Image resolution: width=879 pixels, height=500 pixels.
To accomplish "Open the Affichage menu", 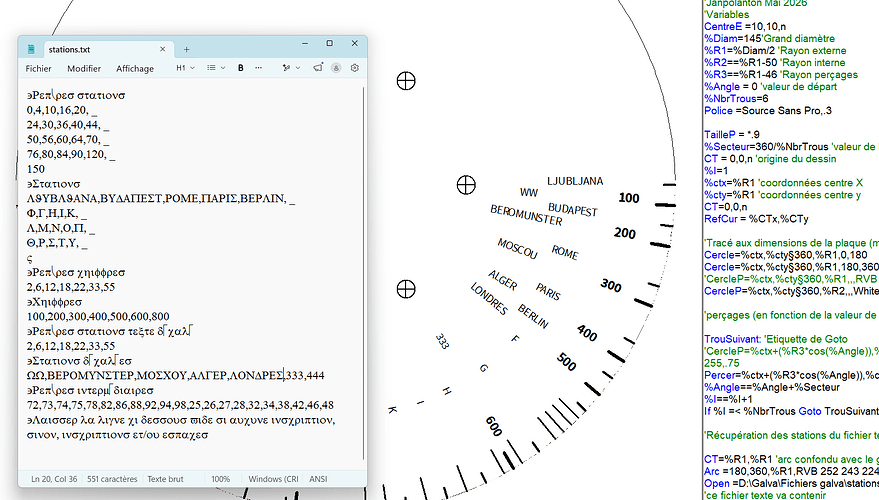I will pyautogui.click(x=135, y=68).
